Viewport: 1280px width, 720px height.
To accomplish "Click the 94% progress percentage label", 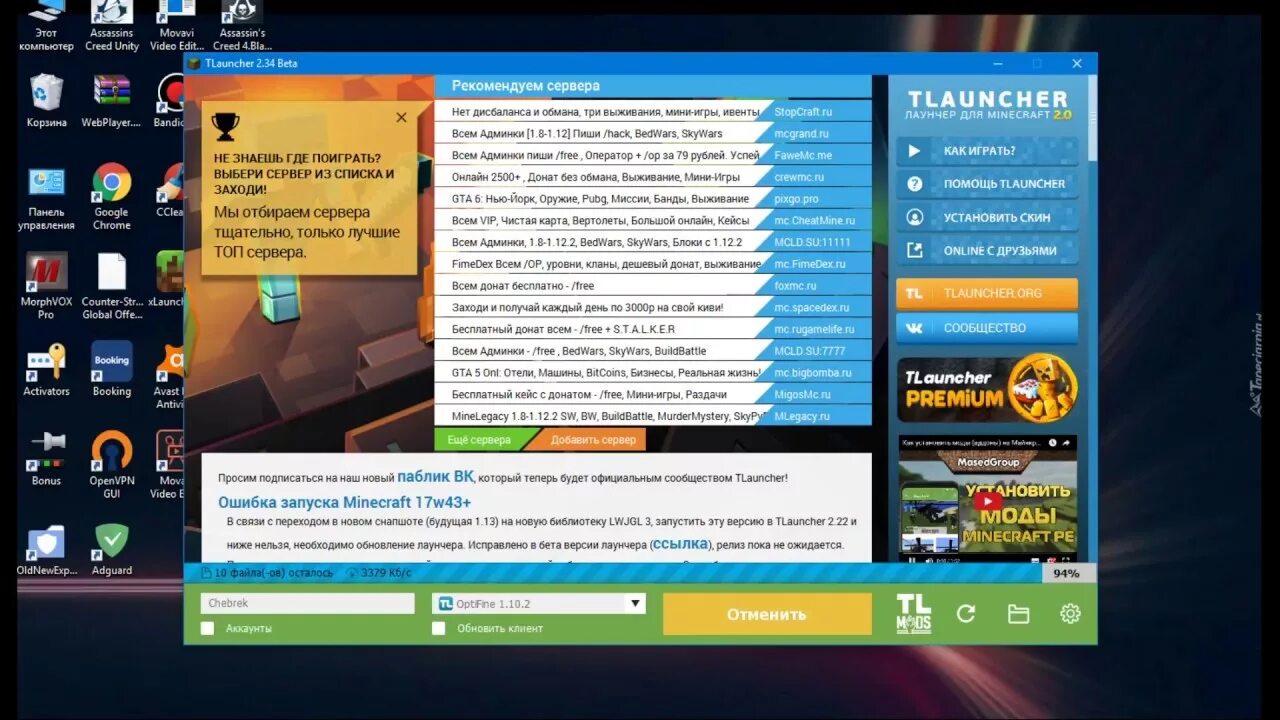I will [1067, 574].
